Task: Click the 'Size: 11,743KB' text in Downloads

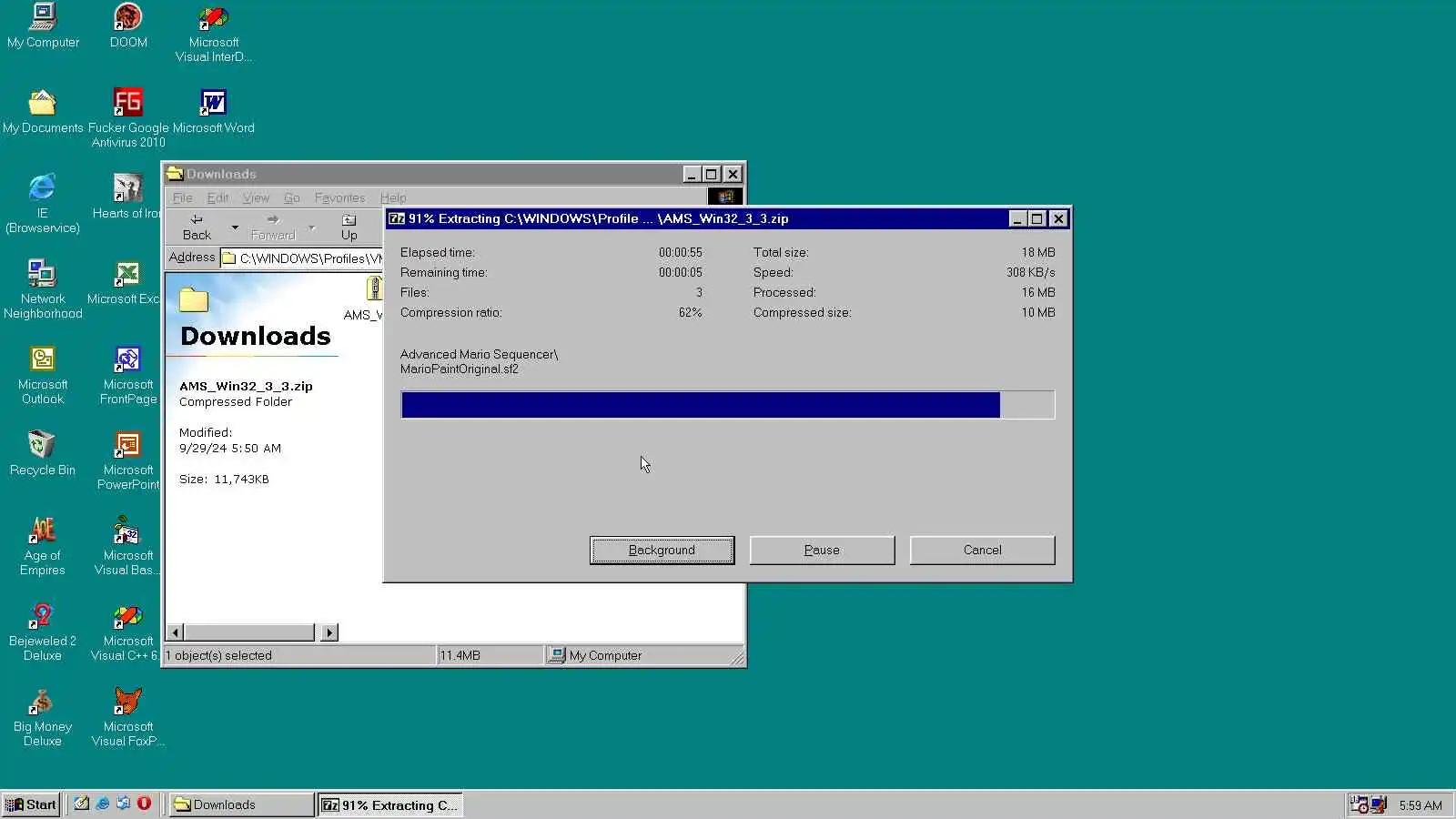Action: (224, 479)
